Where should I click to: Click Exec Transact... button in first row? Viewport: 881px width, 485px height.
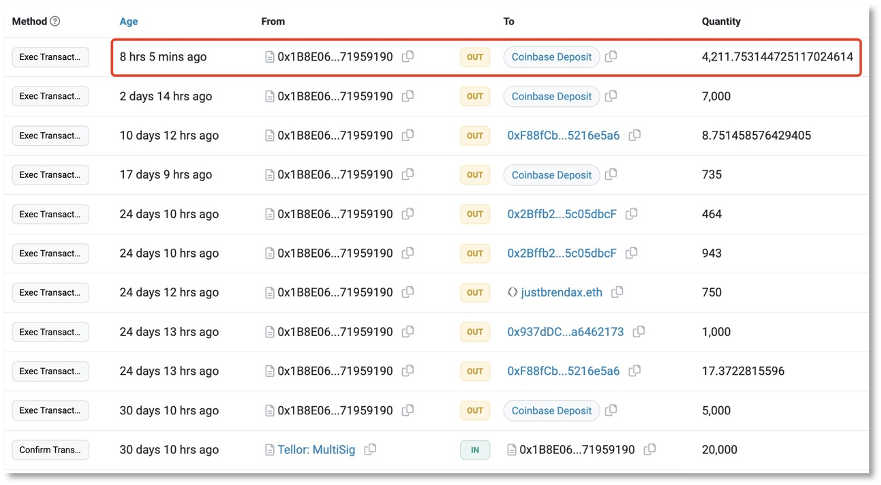pos(50,57)
